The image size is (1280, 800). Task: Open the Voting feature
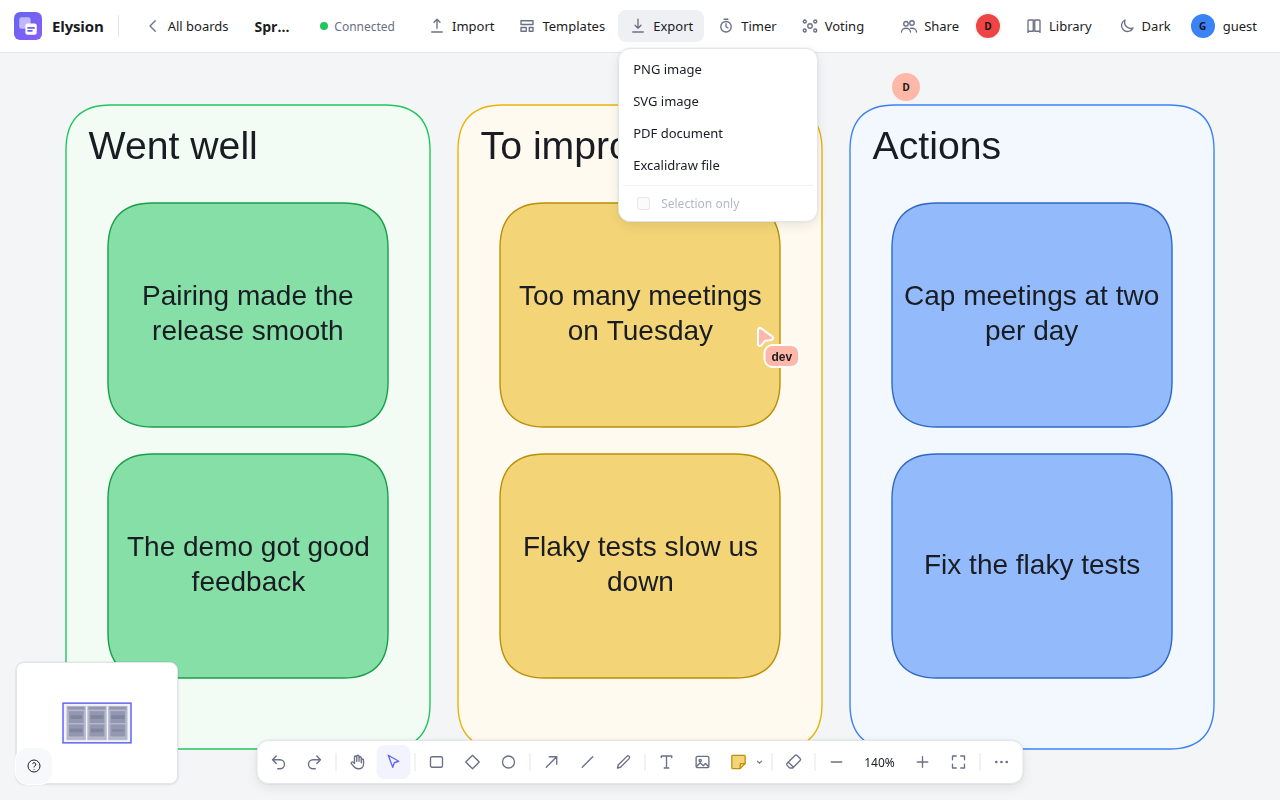[x=833, y=26]
